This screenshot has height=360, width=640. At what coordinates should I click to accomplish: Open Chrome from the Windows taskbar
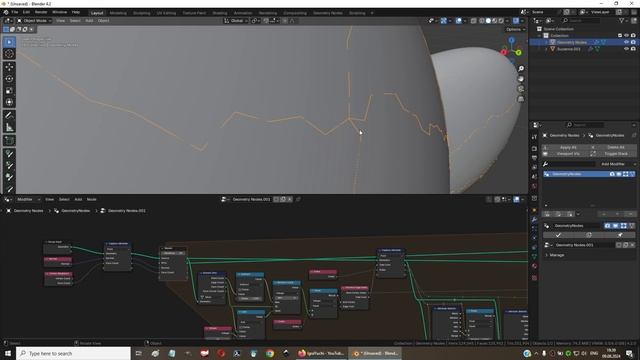pyautogui.click(x=270, y=353)
